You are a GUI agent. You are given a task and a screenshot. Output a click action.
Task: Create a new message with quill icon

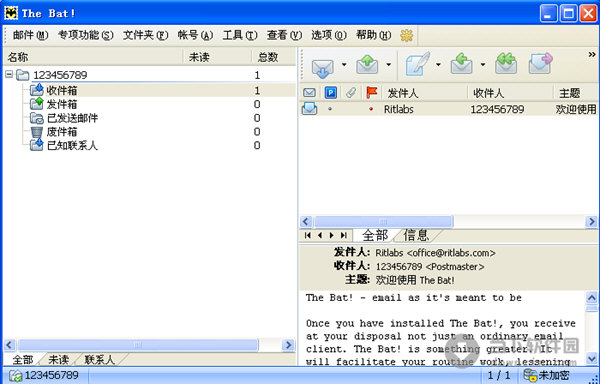(x=417, y=64)
